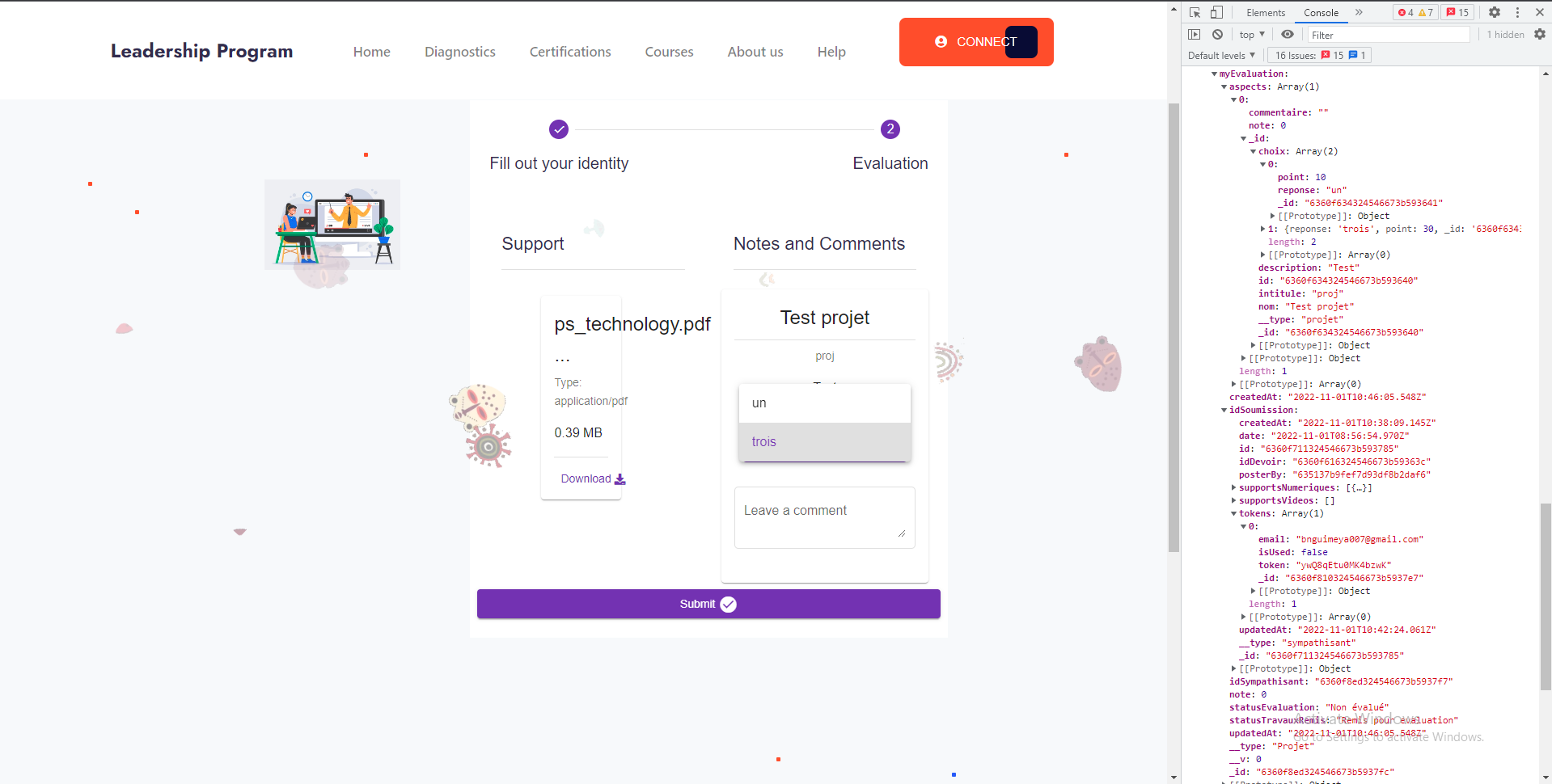Image resolution: width=1552 pixels, height=784 pixels.
Task: Switch to the Elements tab
Action: (1266, 13)
